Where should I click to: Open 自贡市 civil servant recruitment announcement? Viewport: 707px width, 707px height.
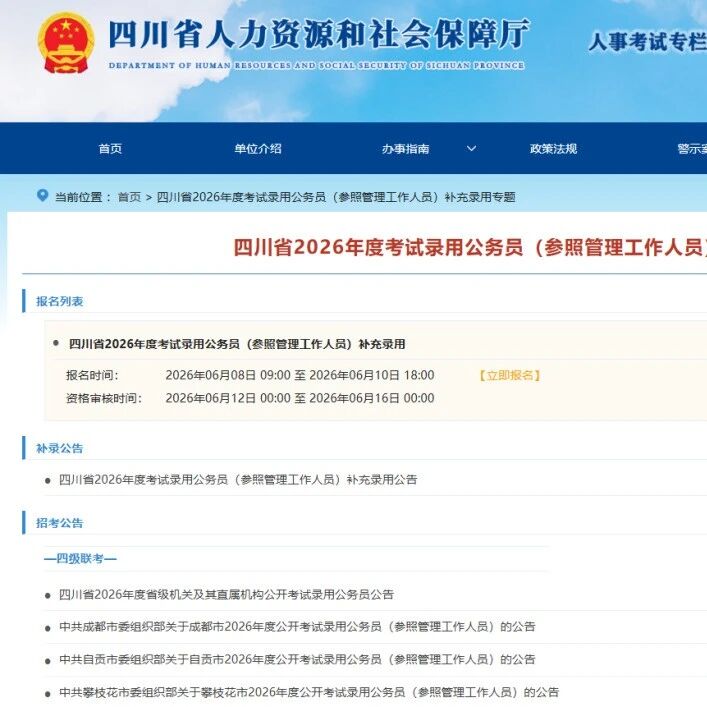pos(297,659)
